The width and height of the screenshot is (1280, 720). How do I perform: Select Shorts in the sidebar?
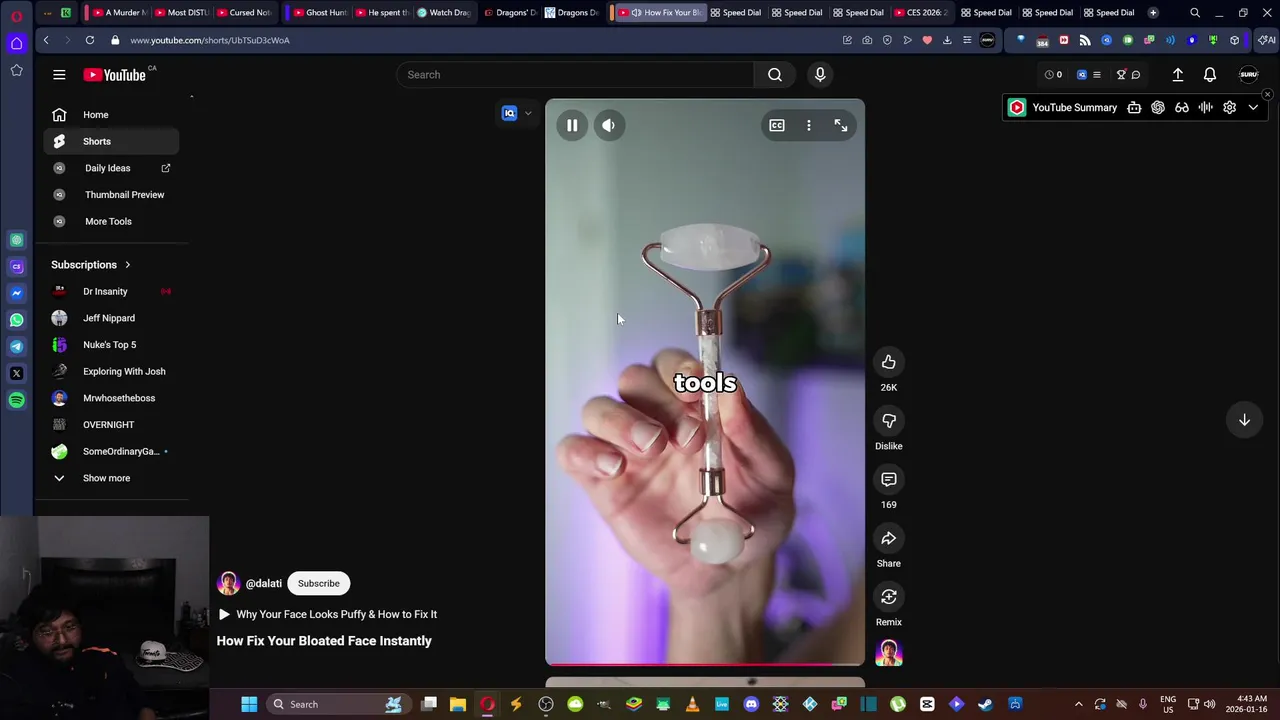tap(111, 141)
